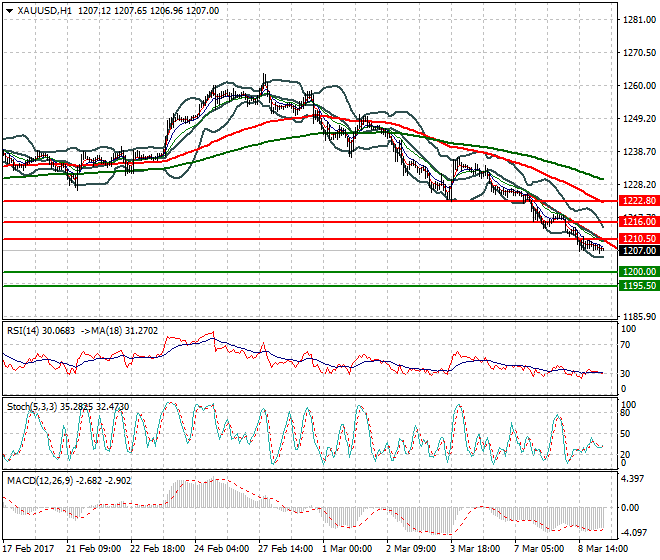Click the Stochastic 80 level label

coord(625,413)
